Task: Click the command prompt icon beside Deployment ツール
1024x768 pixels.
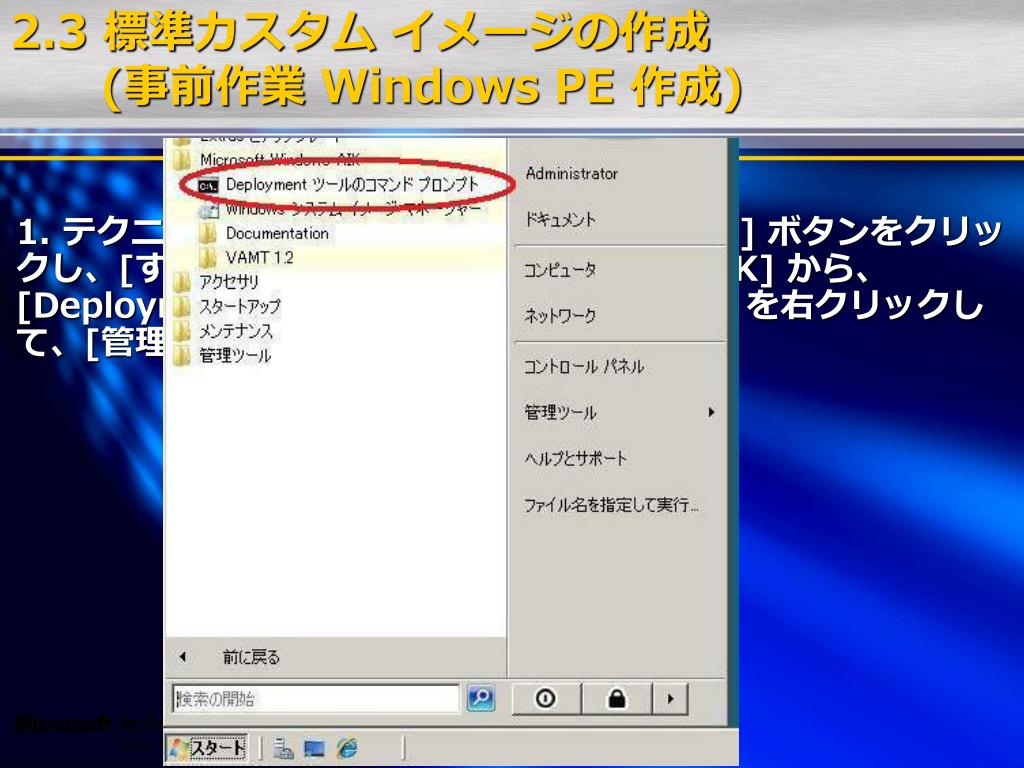Action: coord(208,186)
